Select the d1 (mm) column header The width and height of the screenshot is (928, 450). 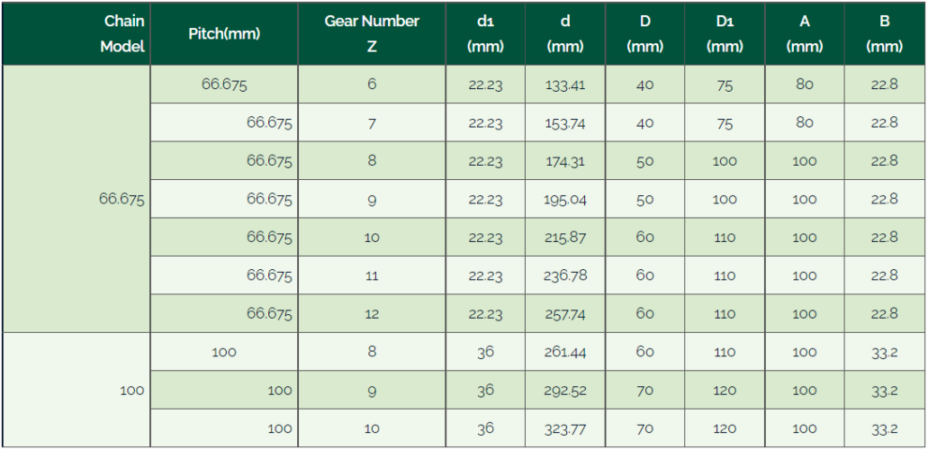tap(485, 34)
